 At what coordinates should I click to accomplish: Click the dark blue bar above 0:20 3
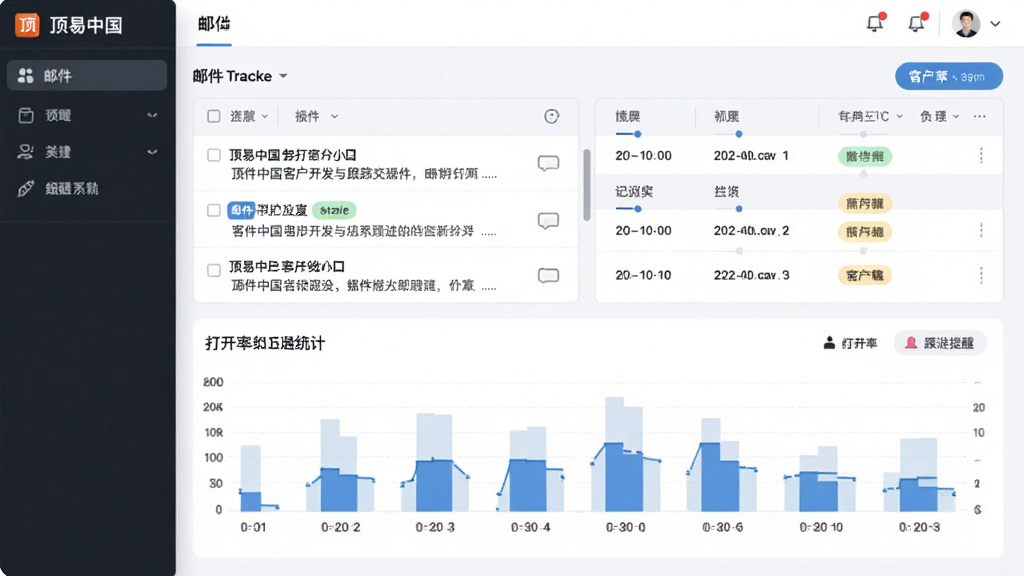point(434,486)
